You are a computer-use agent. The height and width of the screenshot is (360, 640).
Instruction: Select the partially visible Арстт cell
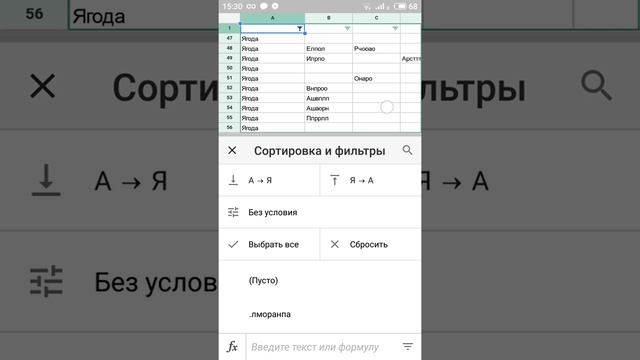tap(411, 58)
